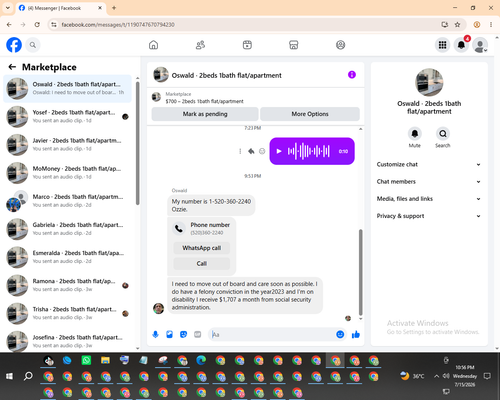The width and height of the screenshot is (500, 400).
Task: Open the Facebook search magnifier
Action: pyautogui.click(x=33, y=45)
